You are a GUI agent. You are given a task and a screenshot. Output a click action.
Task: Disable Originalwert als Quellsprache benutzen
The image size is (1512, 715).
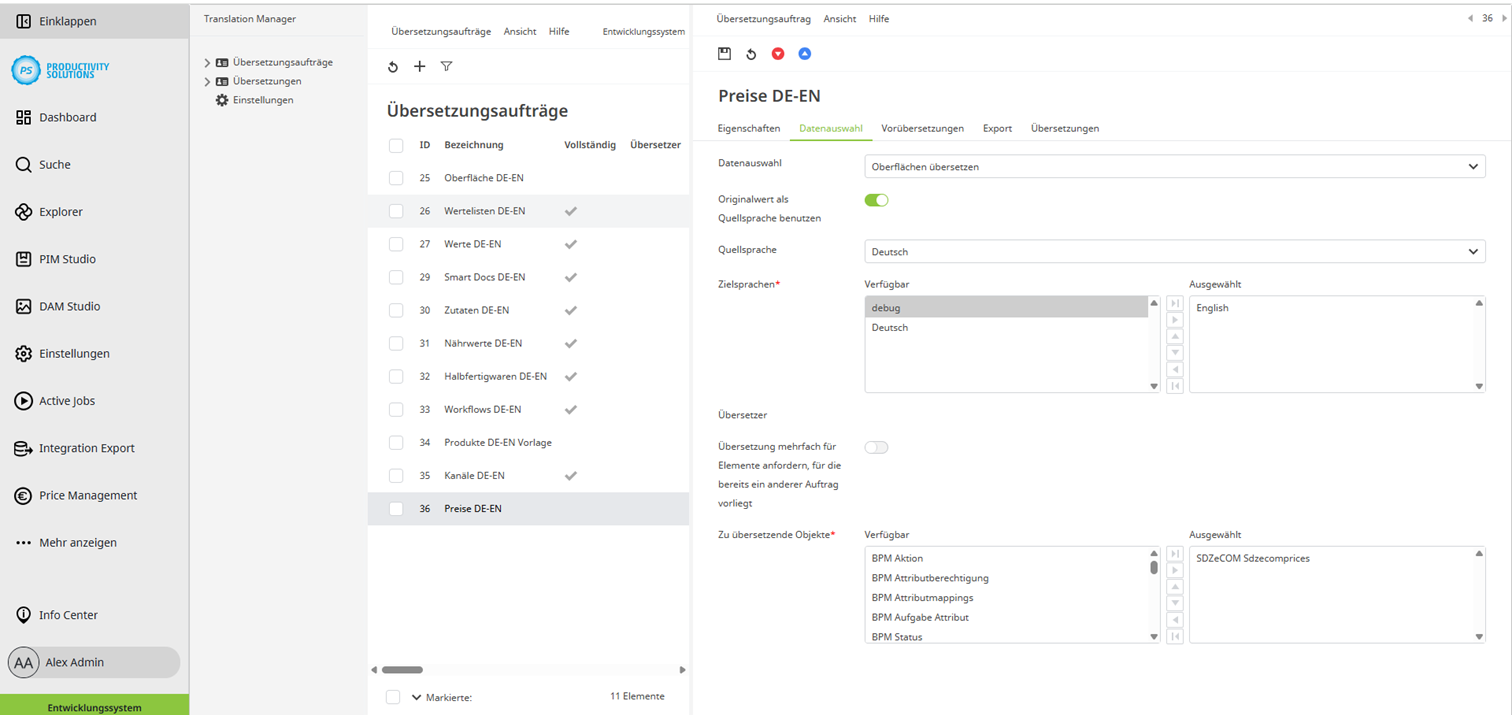point(876,199)
